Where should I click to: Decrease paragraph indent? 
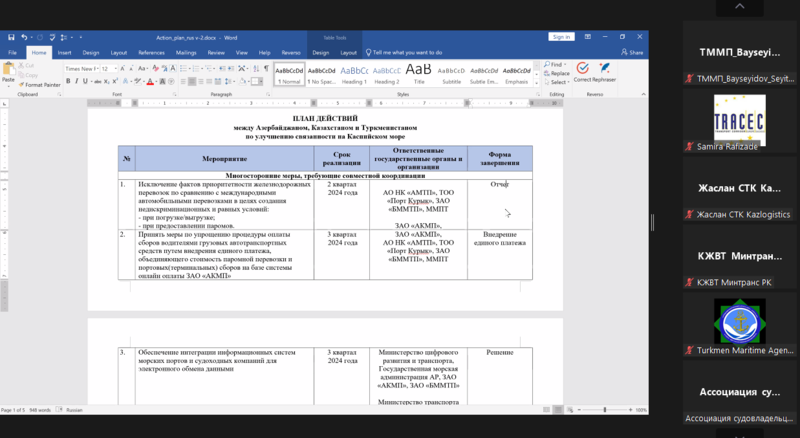pyautogui.click(x=222, y=68)
